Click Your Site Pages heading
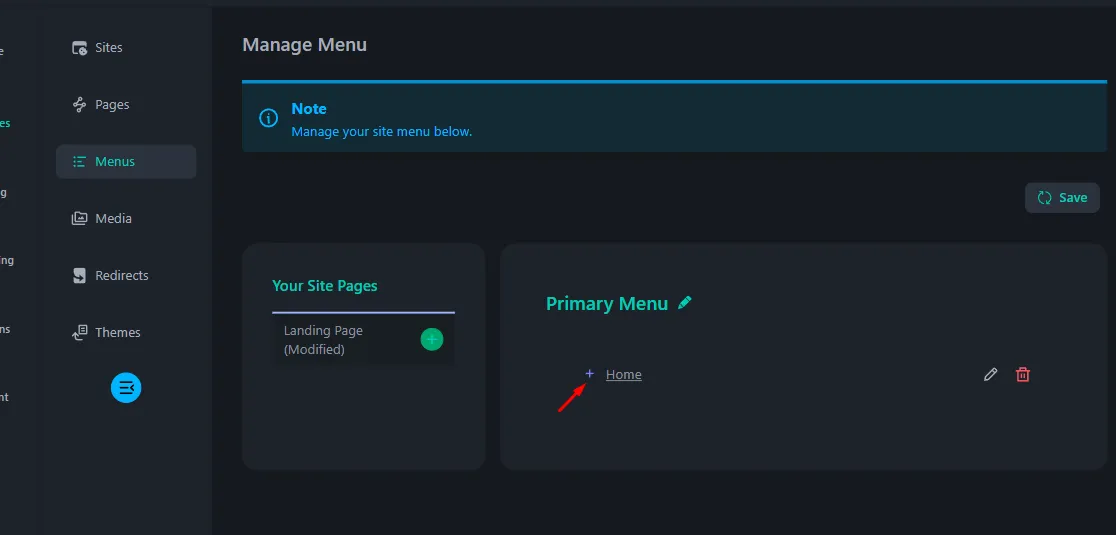 pyautogui.click(x=325, y=286)
